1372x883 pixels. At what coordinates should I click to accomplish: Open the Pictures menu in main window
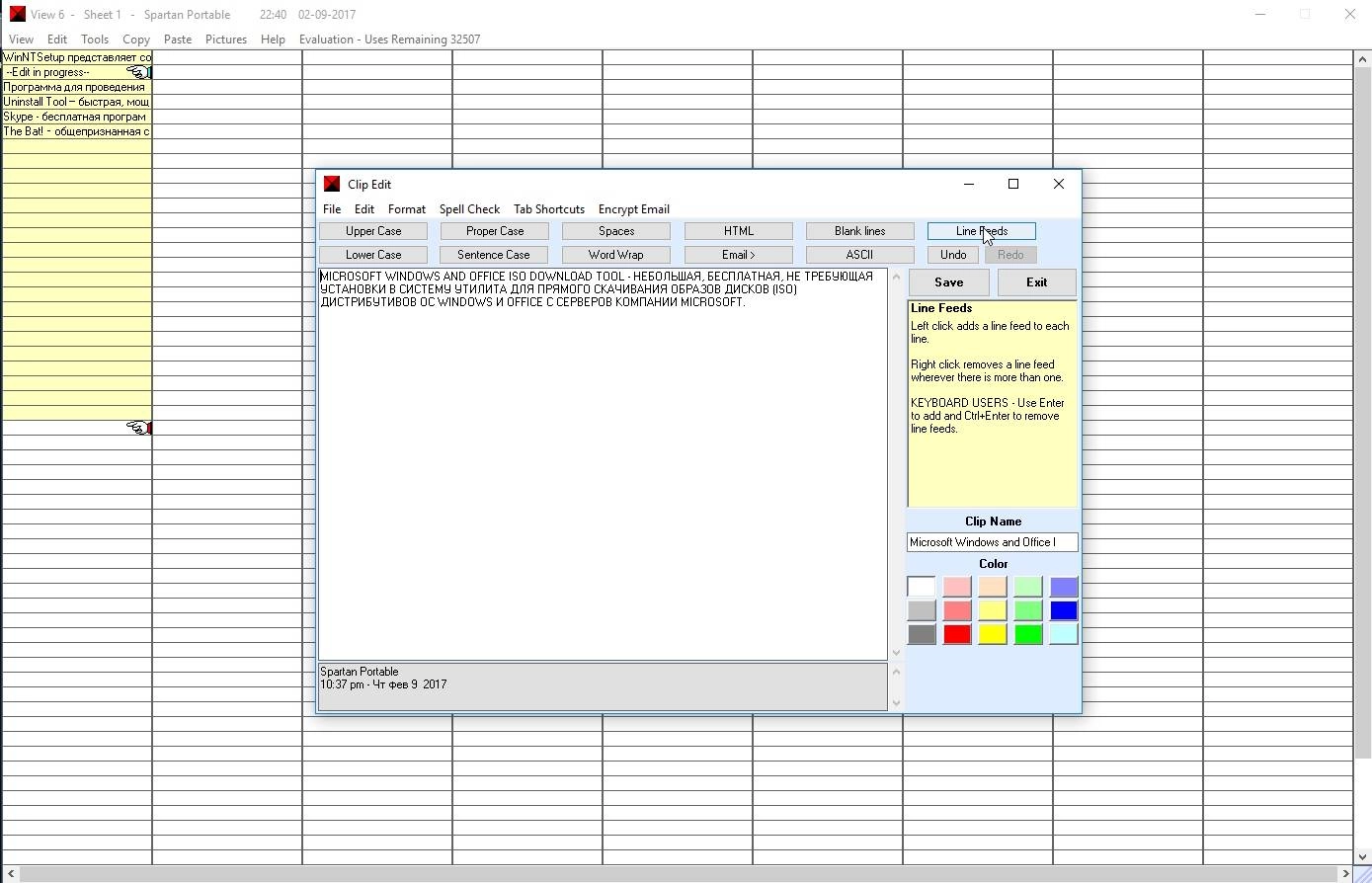tap(226, 40)
